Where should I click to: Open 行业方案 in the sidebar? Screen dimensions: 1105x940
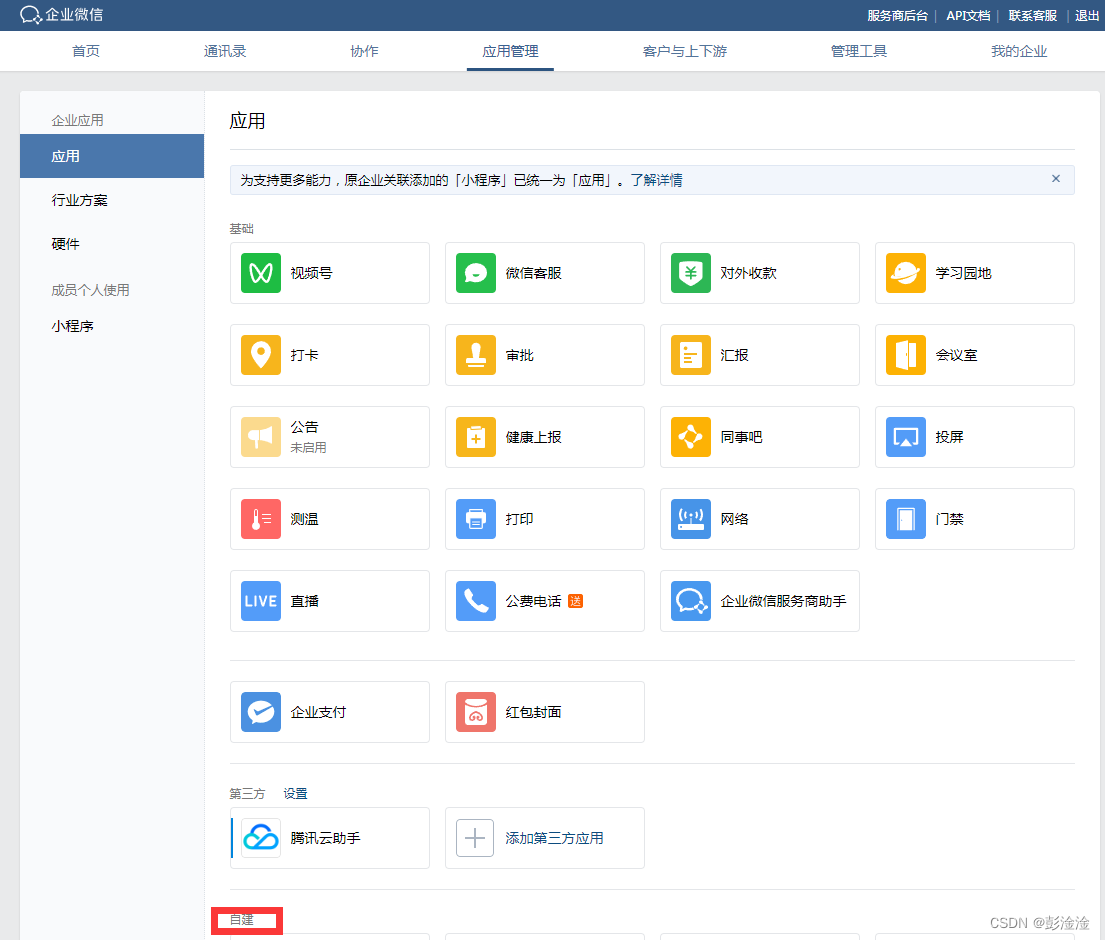pos(80,200)
